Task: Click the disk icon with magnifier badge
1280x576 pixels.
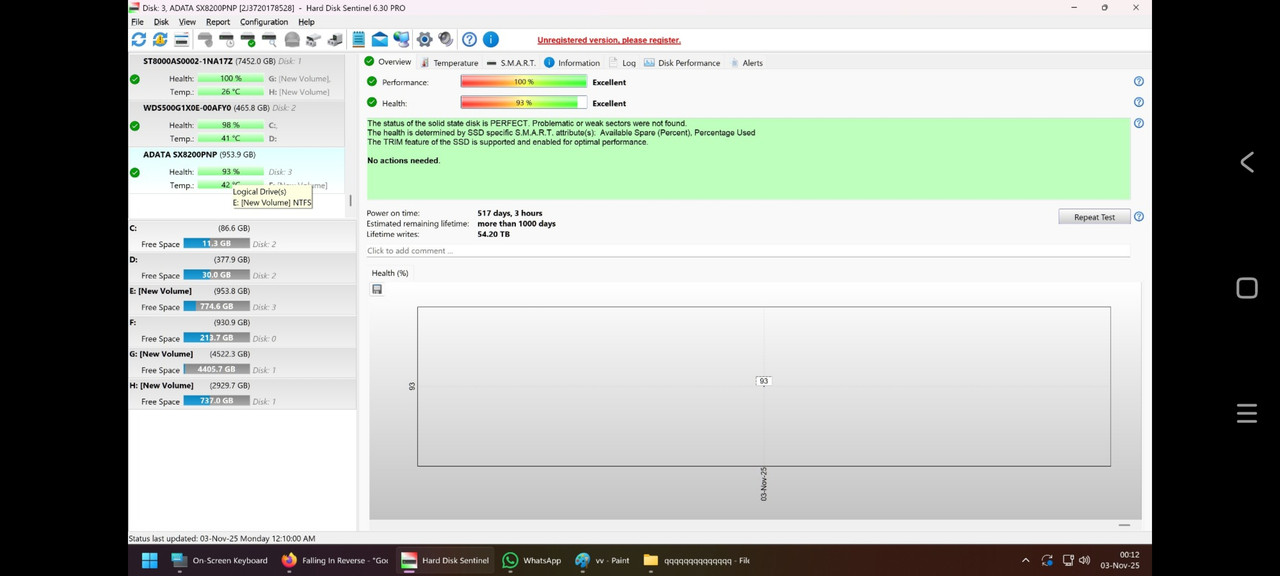Action: pyautogui.click(x=270, y=40)
